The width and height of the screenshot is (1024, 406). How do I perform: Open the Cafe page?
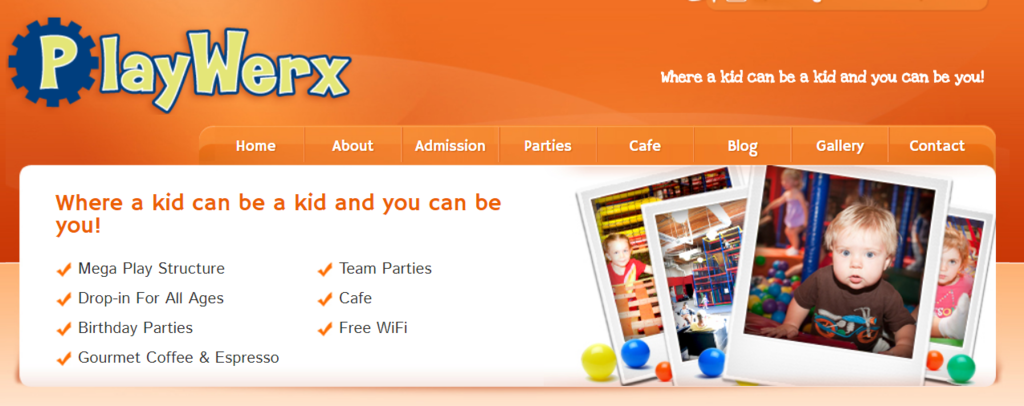coord(645,146)
